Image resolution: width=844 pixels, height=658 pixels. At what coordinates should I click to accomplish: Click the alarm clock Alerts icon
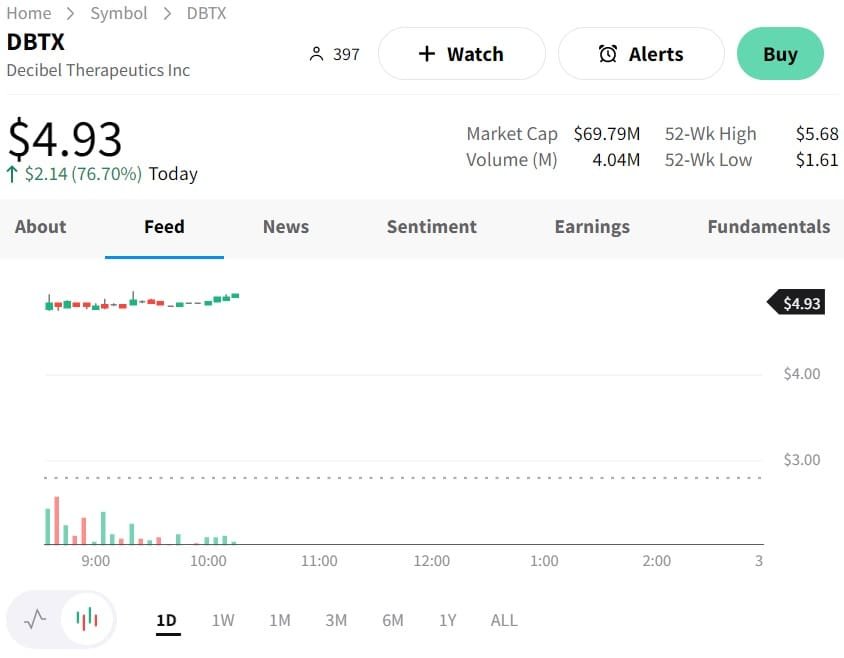click(x=608, y=54)
